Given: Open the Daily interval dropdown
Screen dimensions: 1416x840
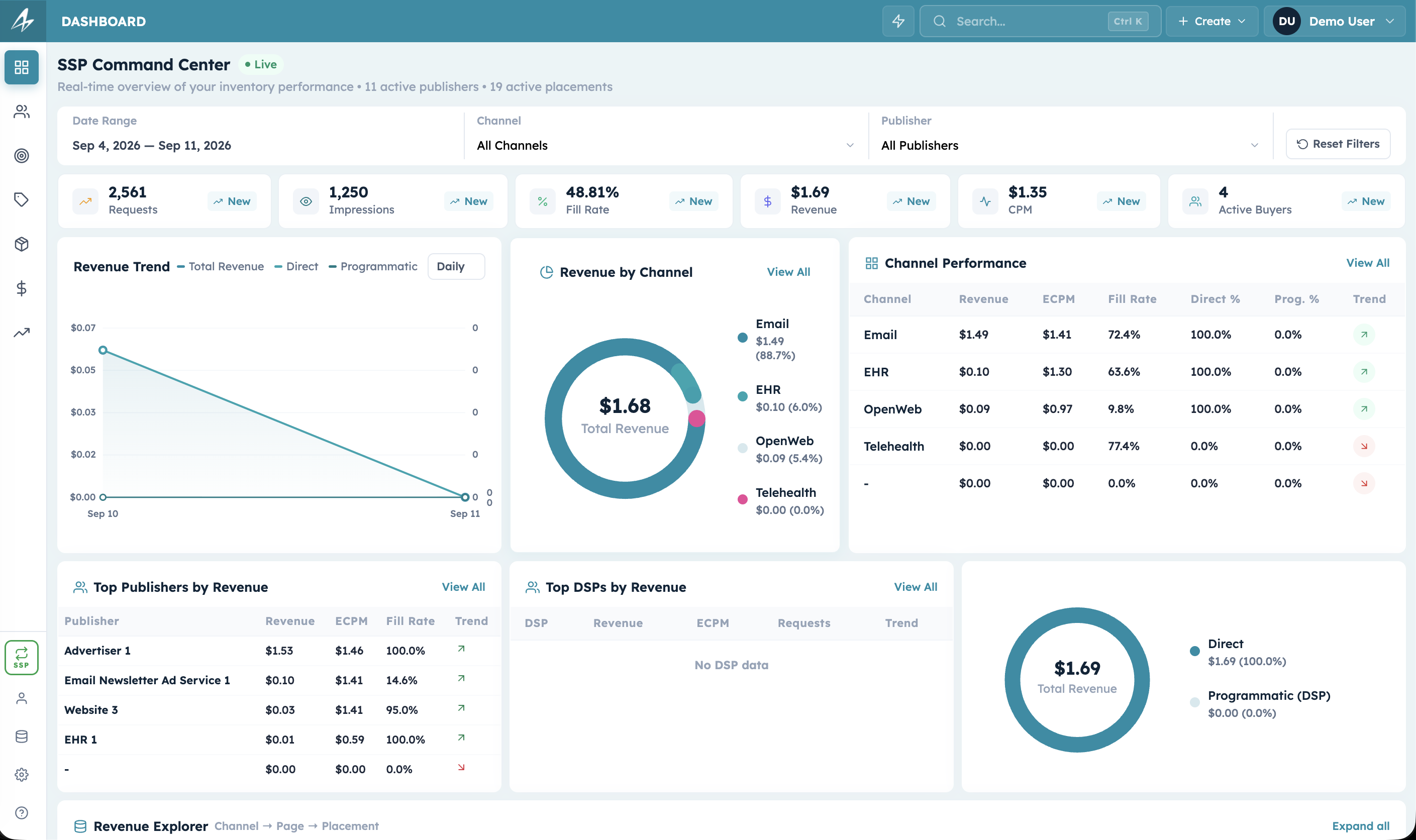Looking at the screenshot, I should 456,267.
